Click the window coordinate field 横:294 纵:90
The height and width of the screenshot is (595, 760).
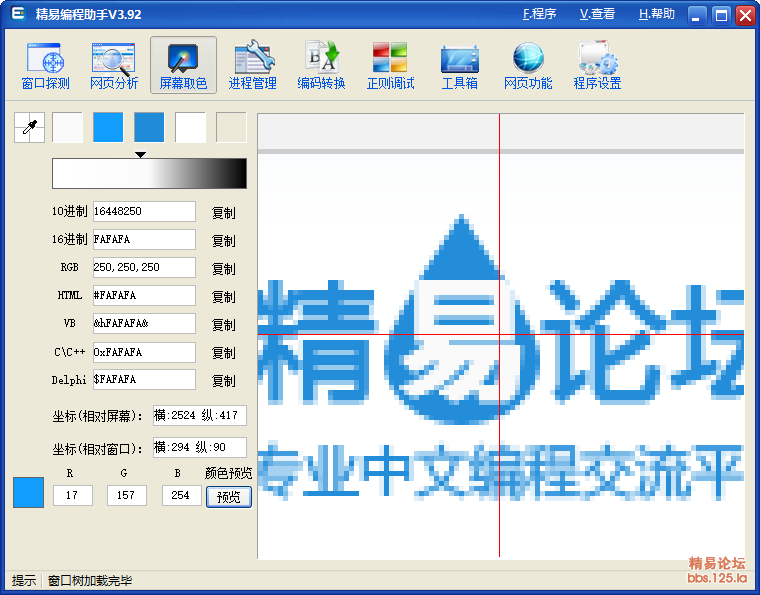coord(200,448)
